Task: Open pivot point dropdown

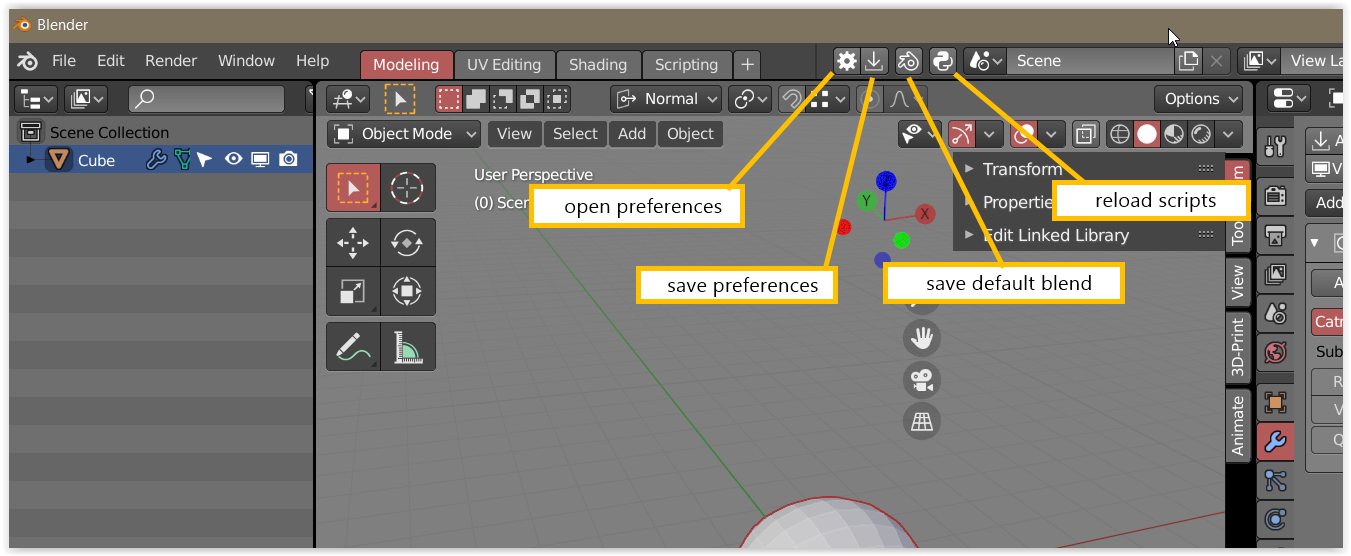Action: click(x=751, y=98)
